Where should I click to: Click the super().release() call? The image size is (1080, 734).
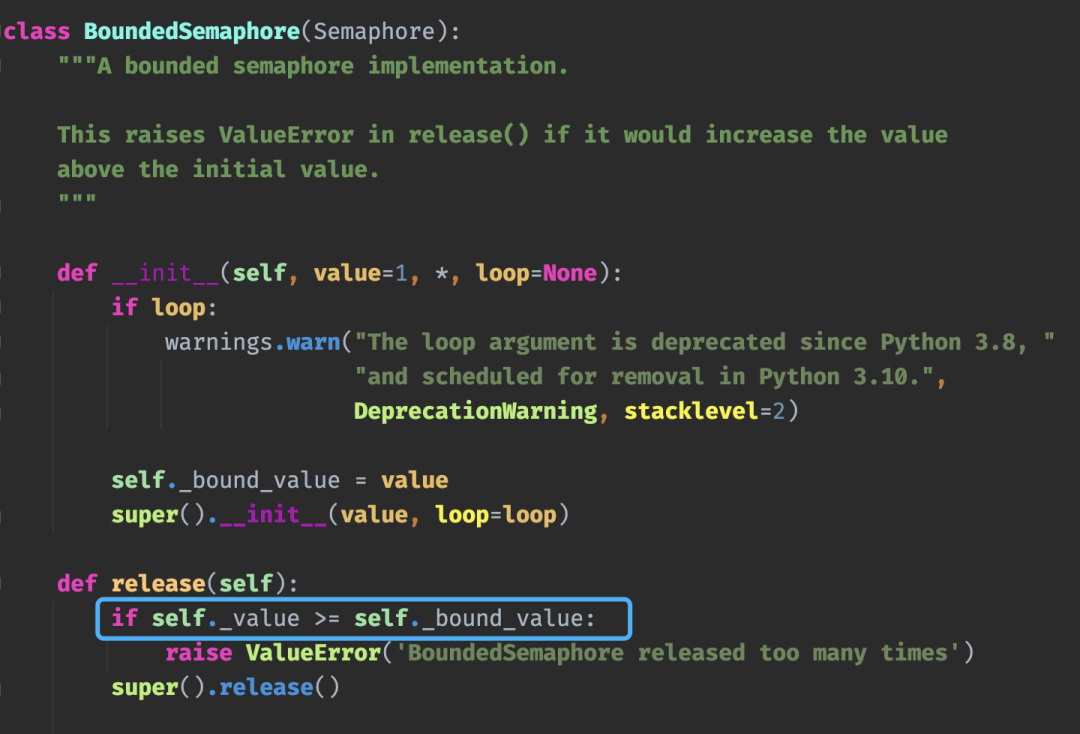click(x=225, y=688)
